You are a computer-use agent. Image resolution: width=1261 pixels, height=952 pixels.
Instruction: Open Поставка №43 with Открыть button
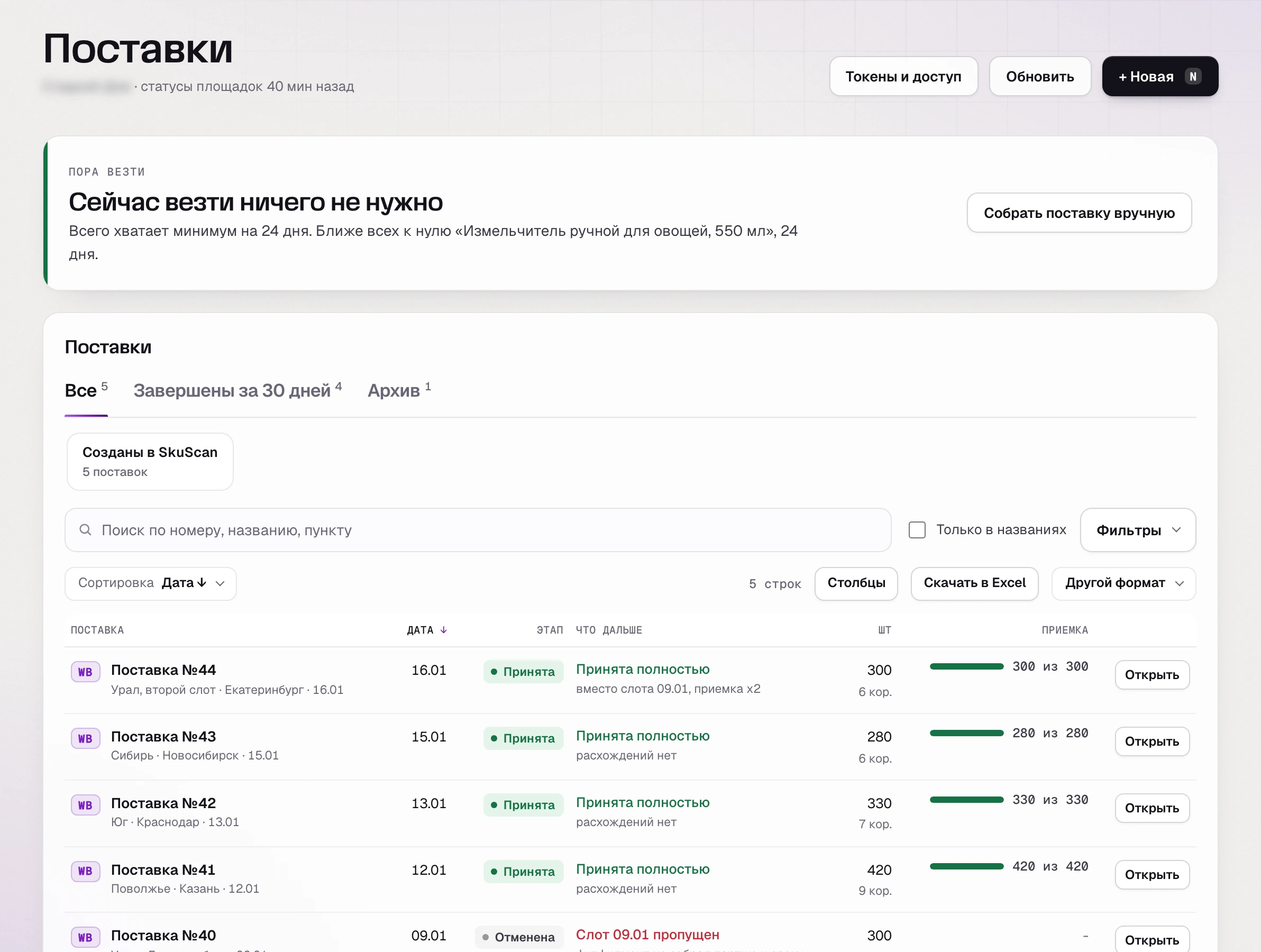(x=1152, y=742)
